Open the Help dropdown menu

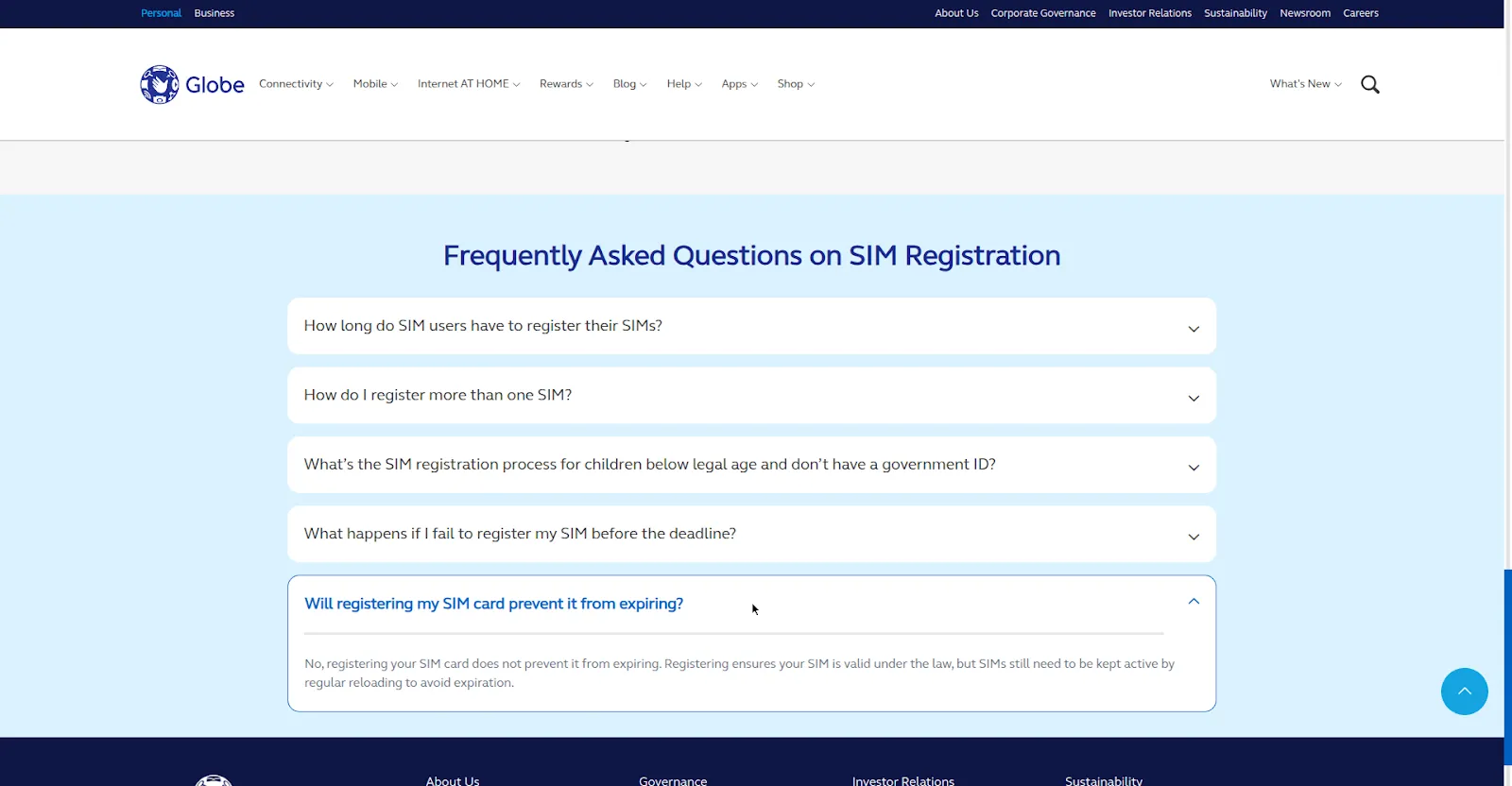pos(684,84)
